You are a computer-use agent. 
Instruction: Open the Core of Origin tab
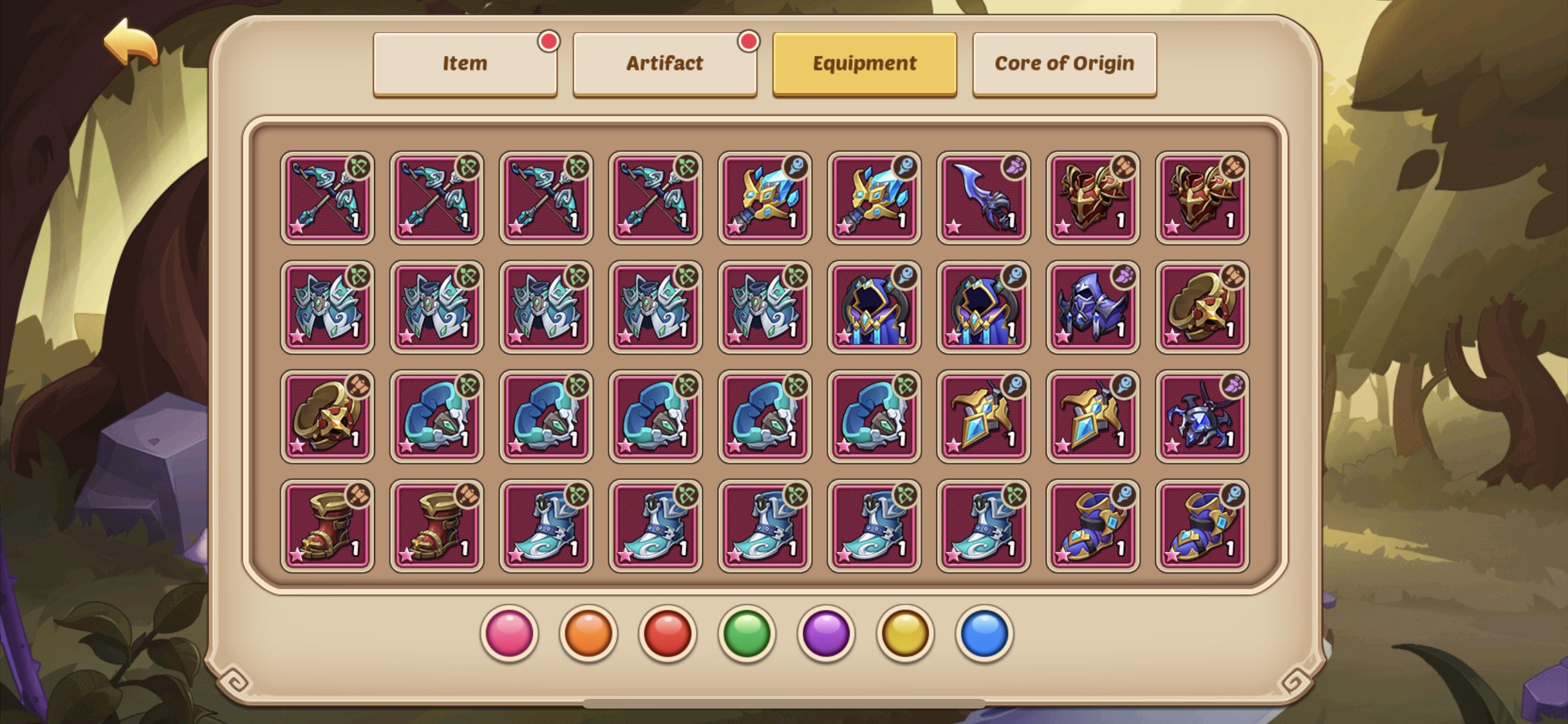(x=1065, y=64)
